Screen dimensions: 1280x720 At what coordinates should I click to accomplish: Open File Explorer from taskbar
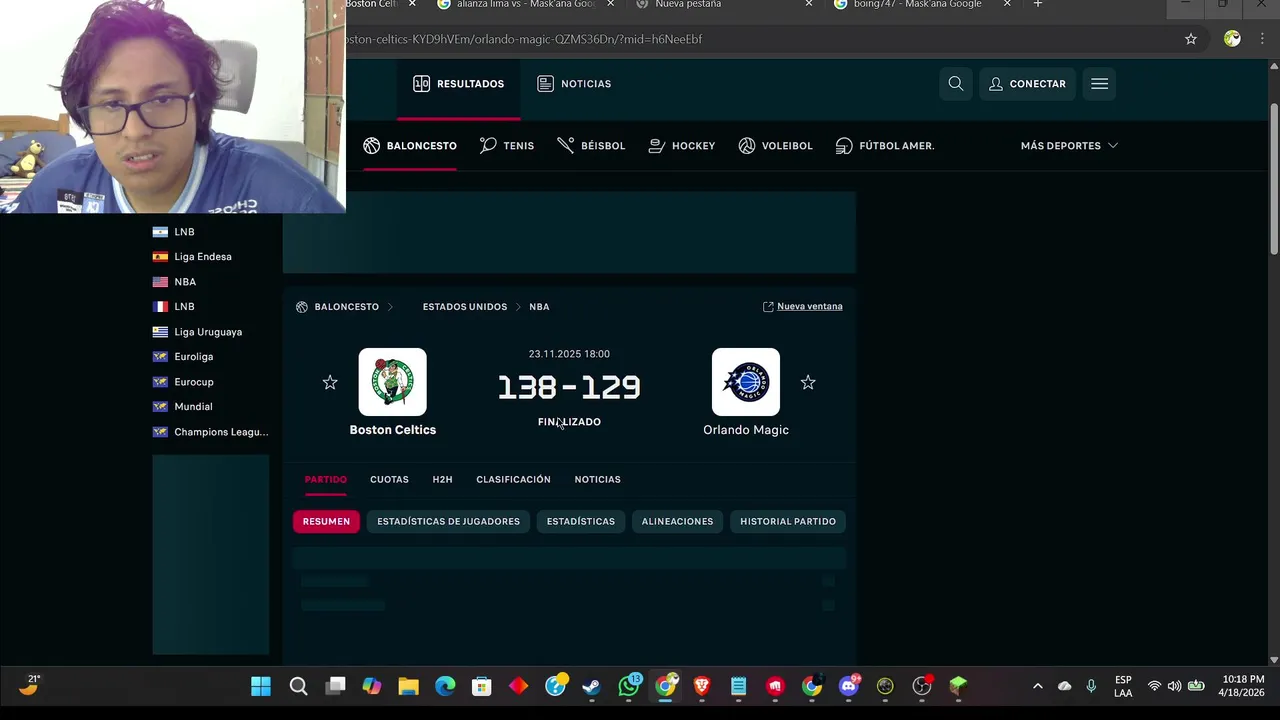point(408,686)
